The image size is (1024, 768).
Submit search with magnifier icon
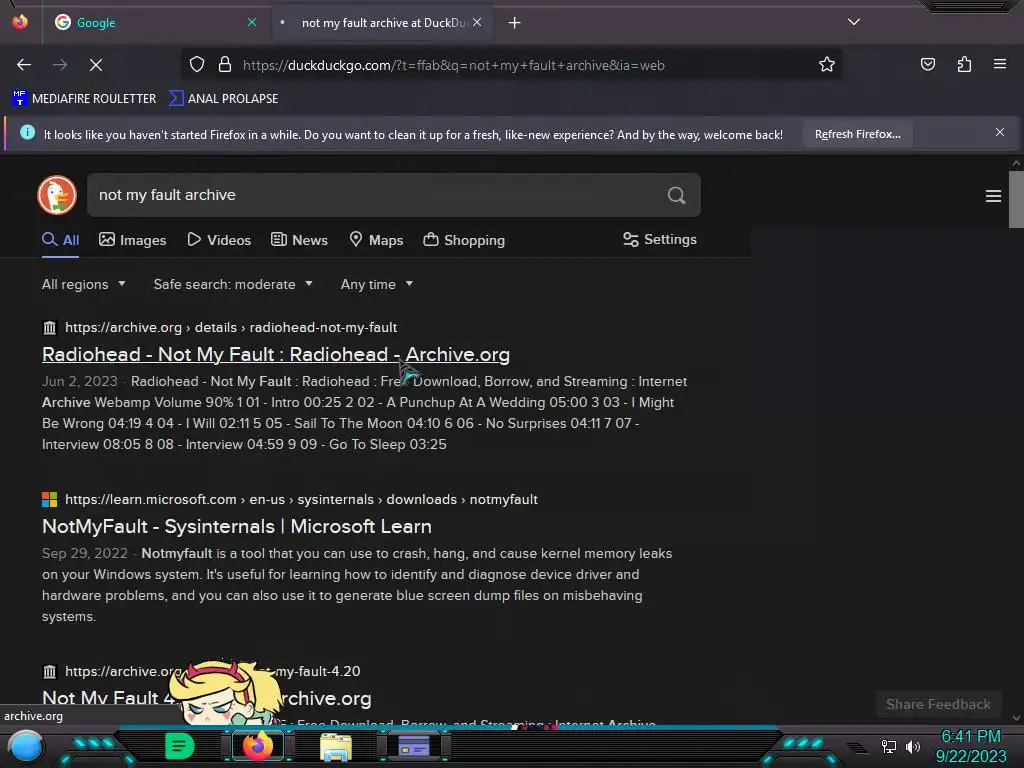point(677,195)
